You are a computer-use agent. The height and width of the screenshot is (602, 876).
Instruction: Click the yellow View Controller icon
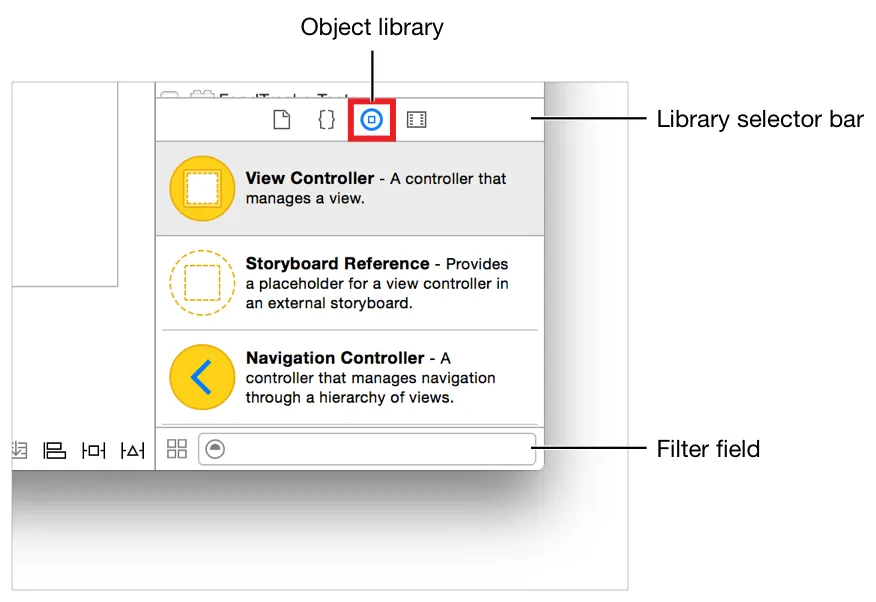tap(202, 188)
